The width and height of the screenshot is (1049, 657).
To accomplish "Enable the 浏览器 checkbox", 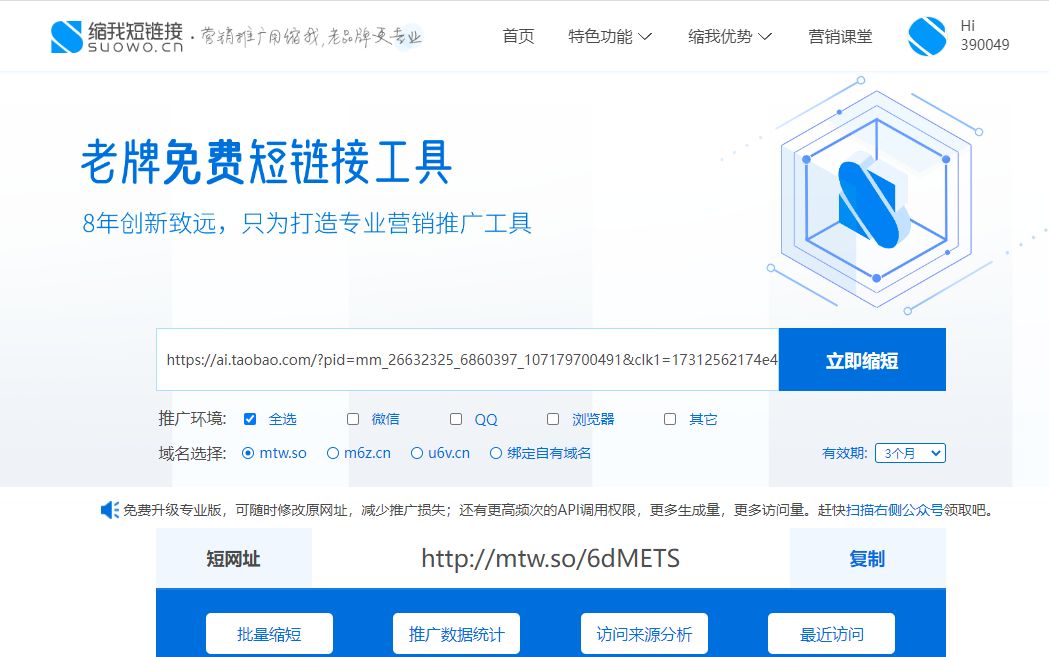I will tap(552, 418).
